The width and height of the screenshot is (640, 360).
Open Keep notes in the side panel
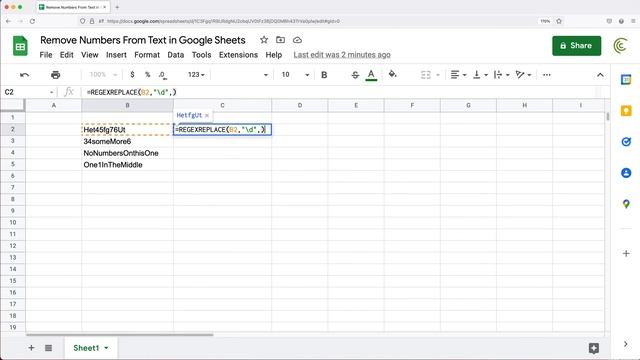tap(626, 111)
